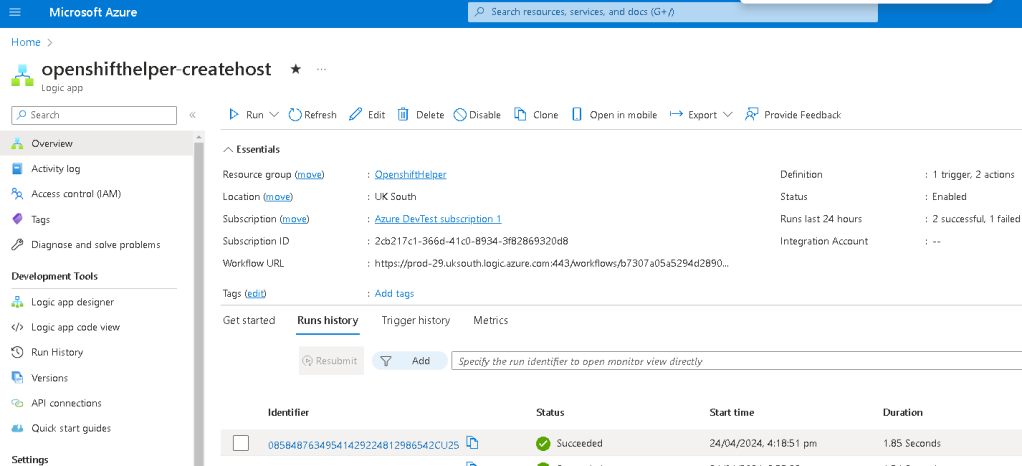Image resolution: width=1022 pixels, height=466 pixels.
Task: Click move link next to Resource group
Action: point(310,175)
